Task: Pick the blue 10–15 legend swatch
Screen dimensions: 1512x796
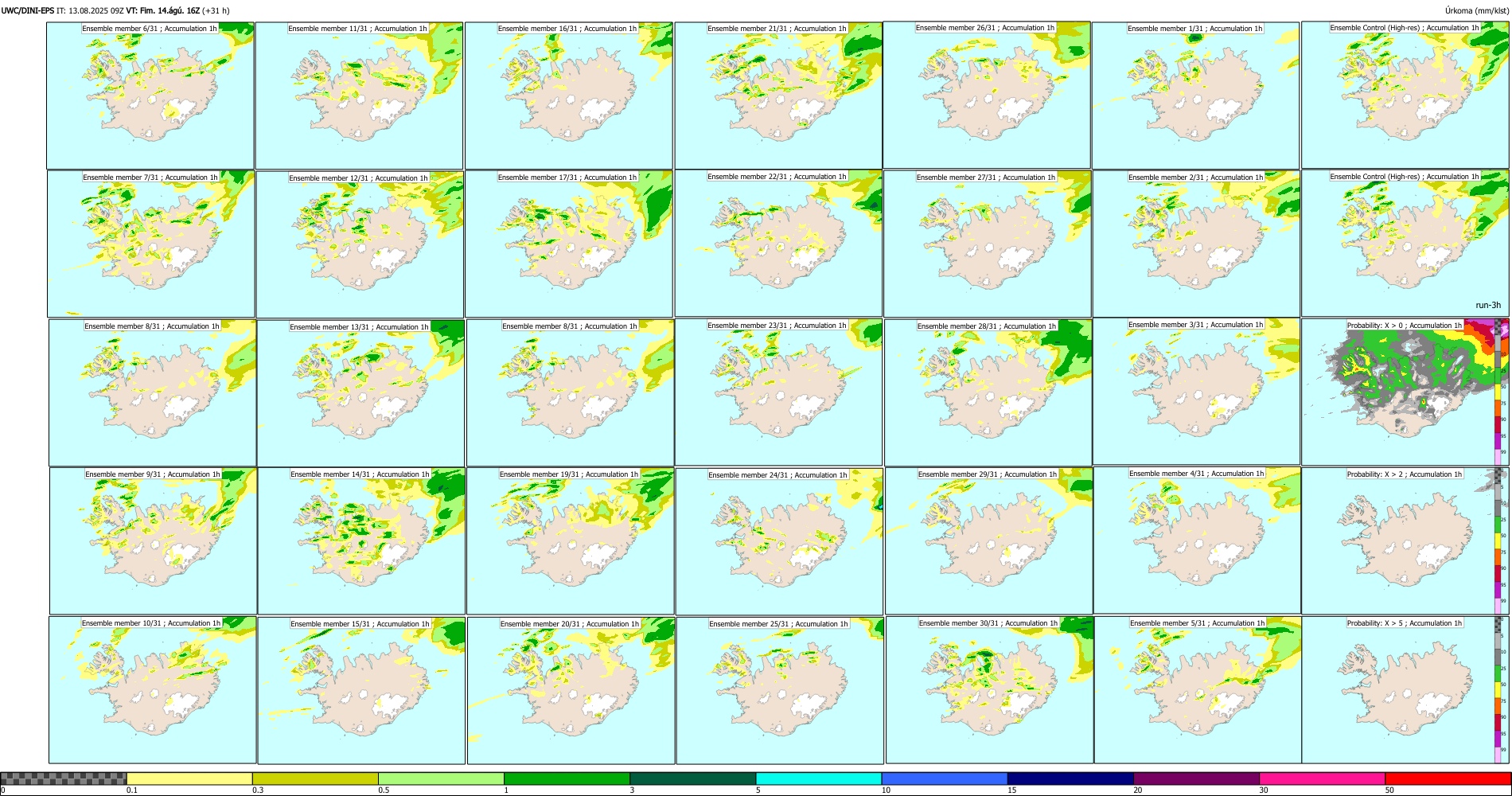Action: tap(945, 778)
